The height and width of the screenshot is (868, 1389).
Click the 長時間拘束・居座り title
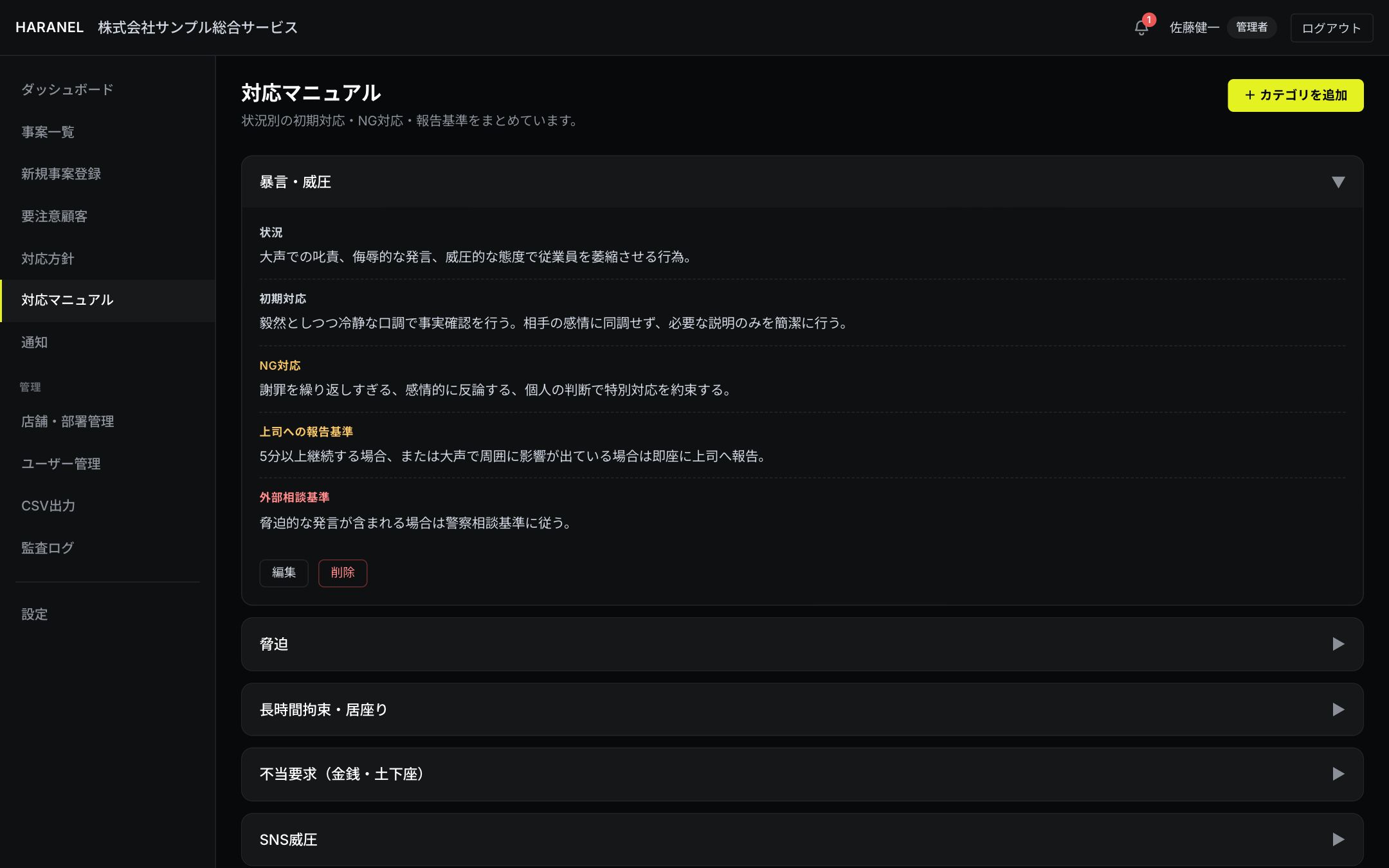(x=323, y=709)
